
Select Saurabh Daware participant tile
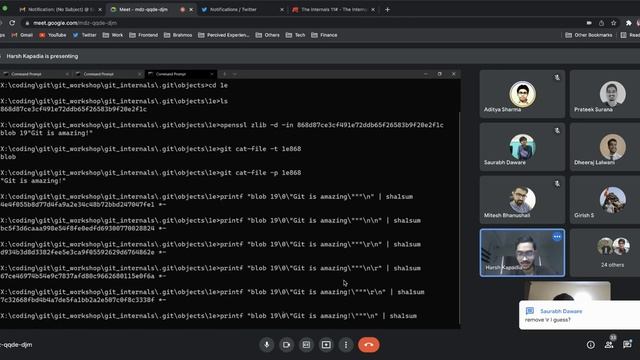click(522, 147)
